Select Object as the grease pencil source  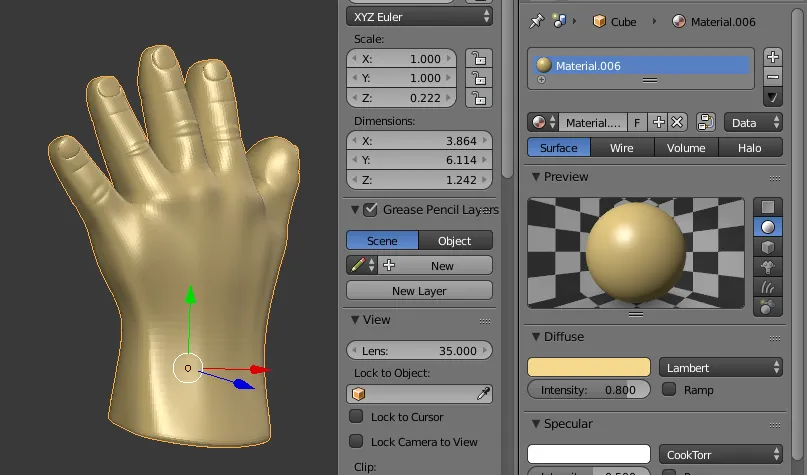click(454, 241)
